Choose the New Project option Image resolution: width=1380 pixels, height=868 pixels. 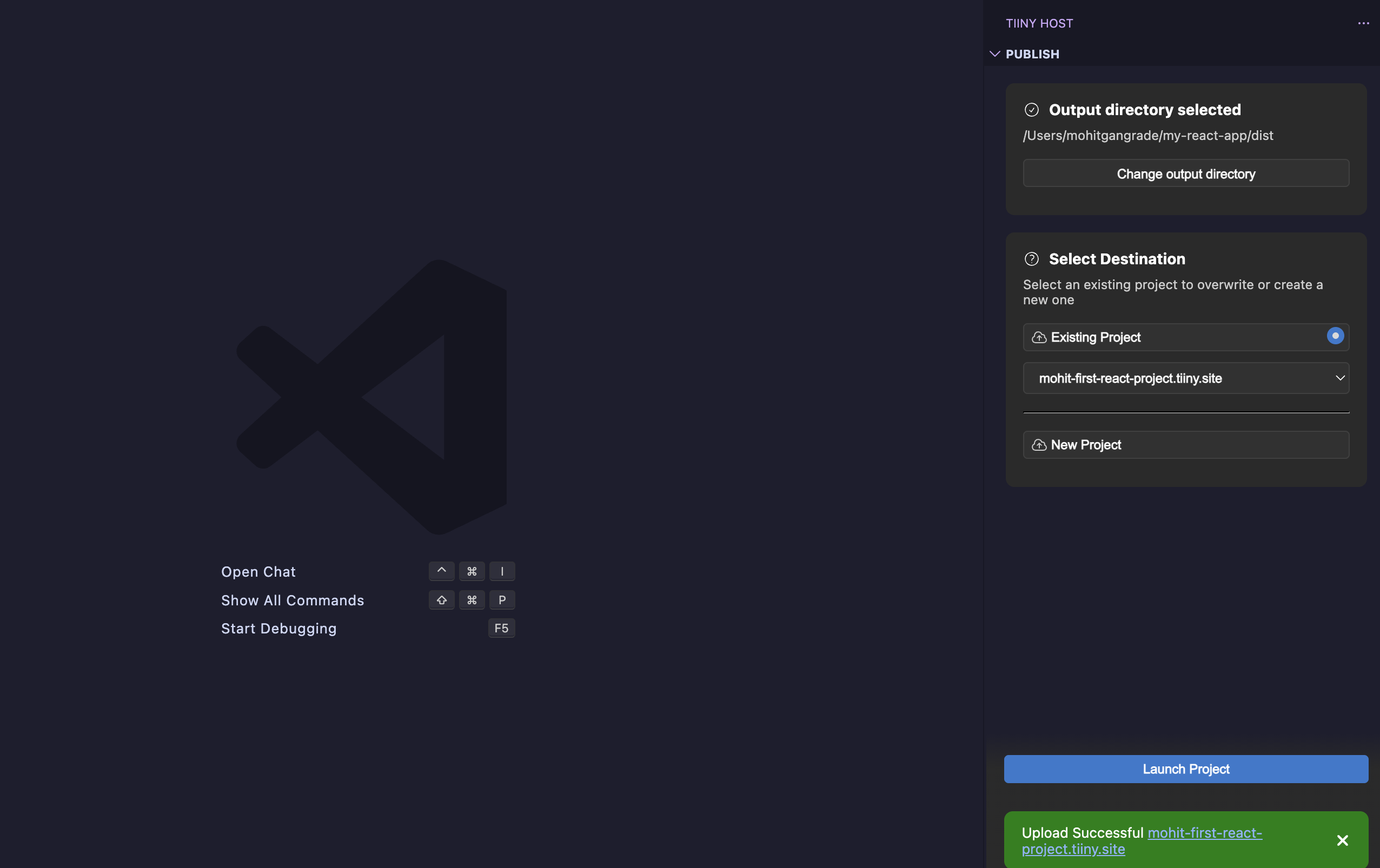(1185, 445)
